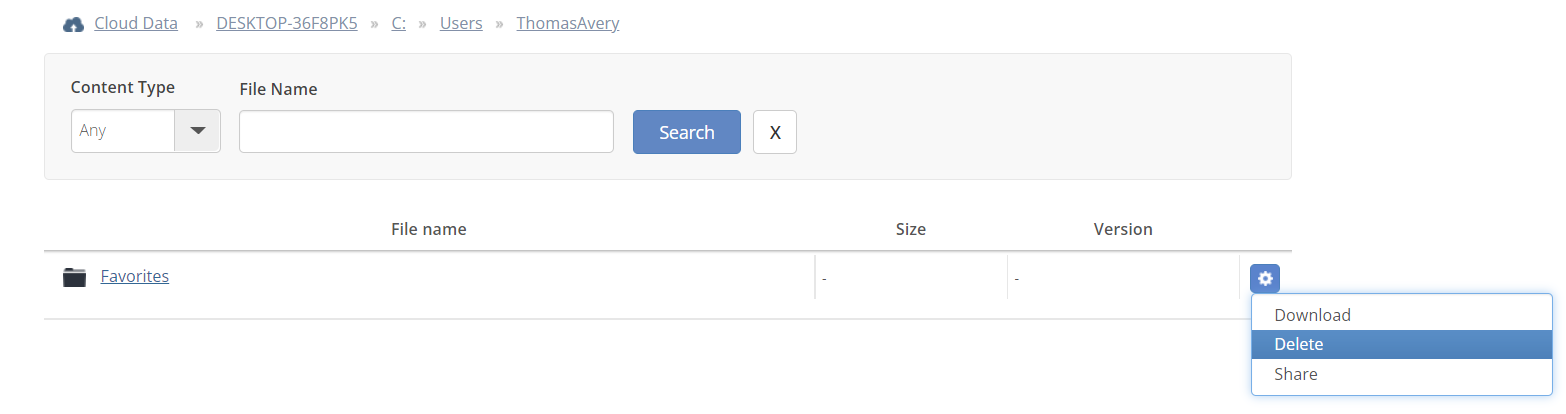Open the DESKTOP-36F8PK5 breadcrumb link
Screen dimensions: 1566x414
pos(287,23)
